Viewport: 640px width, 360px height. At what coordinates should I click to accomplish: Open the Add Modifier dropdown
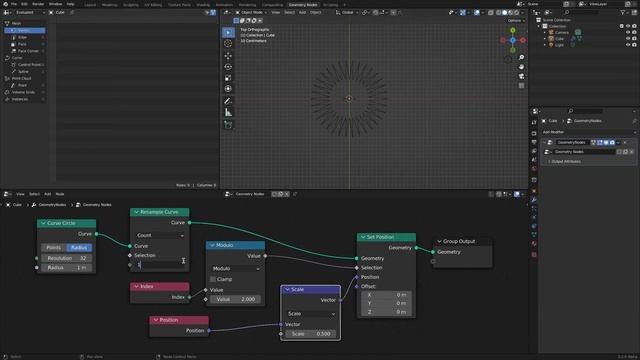[x=589, y=132]
